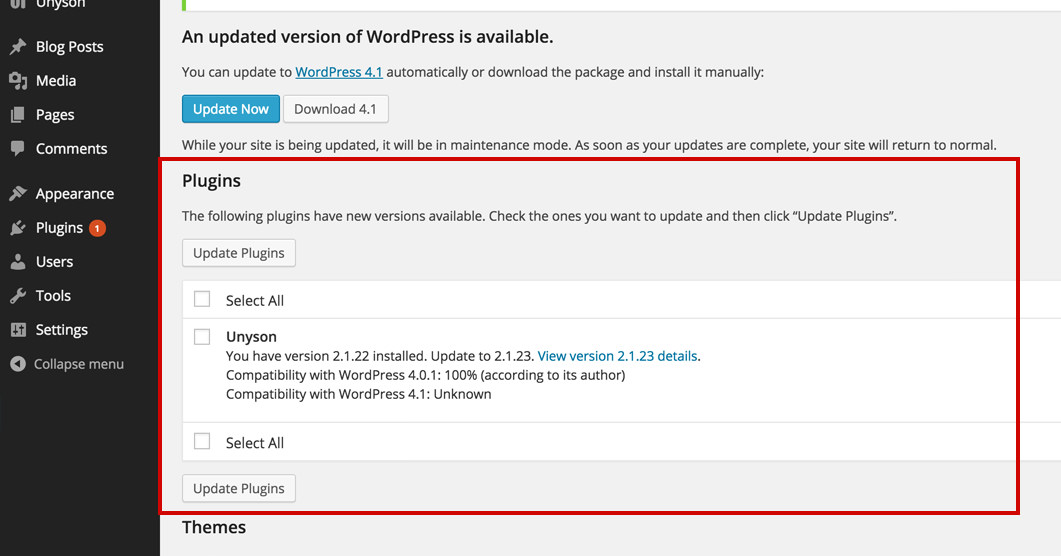
Task: Check the top Select All checkbox
Action: 202,299
